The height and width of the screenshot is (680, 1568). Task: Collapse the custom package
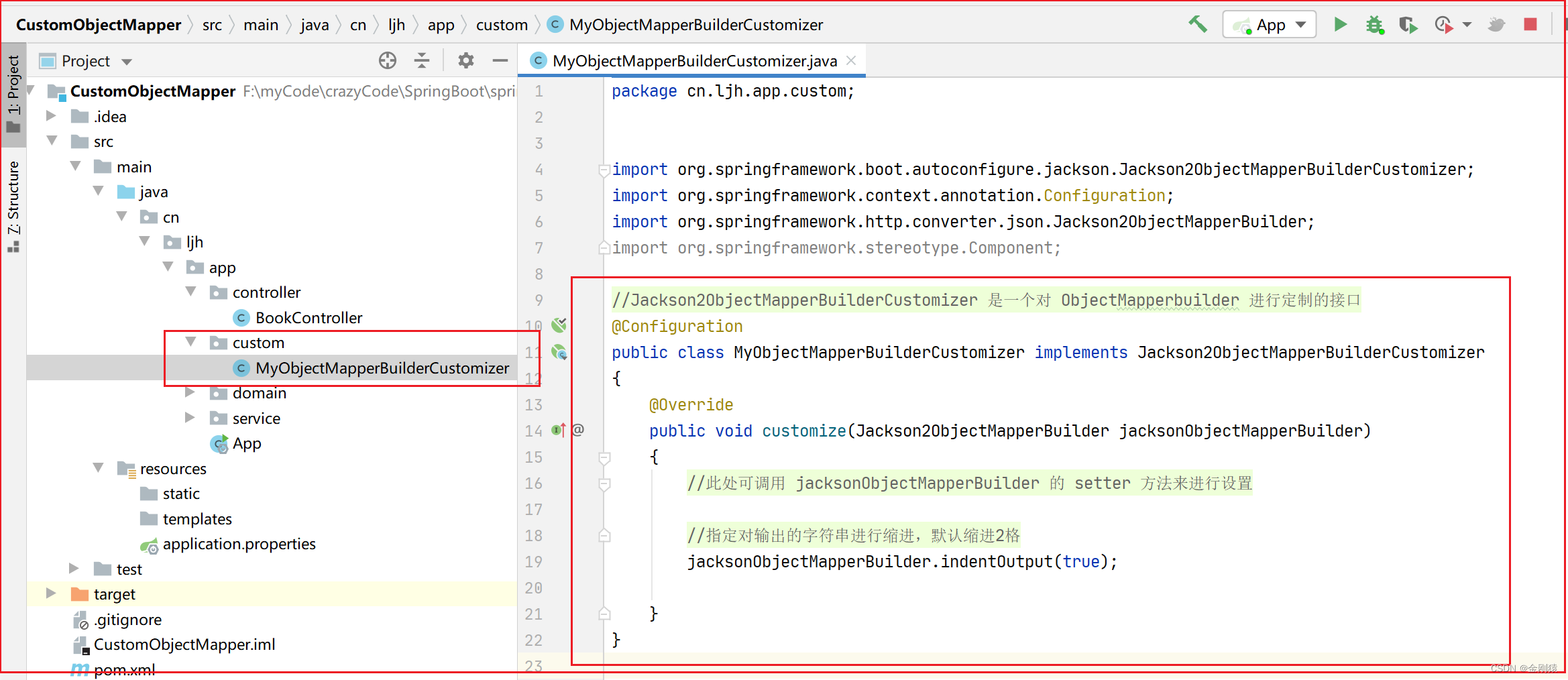coord(191,342)
